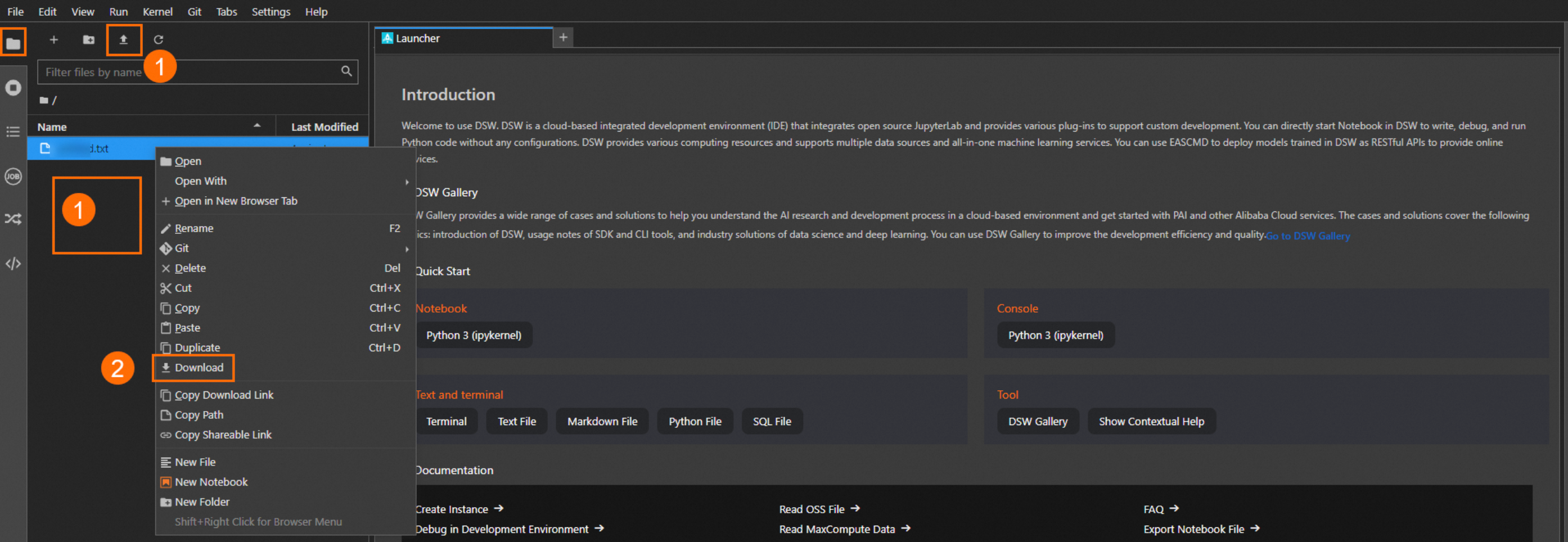Click the New Launcher plus icon

[x=53, y=39]
